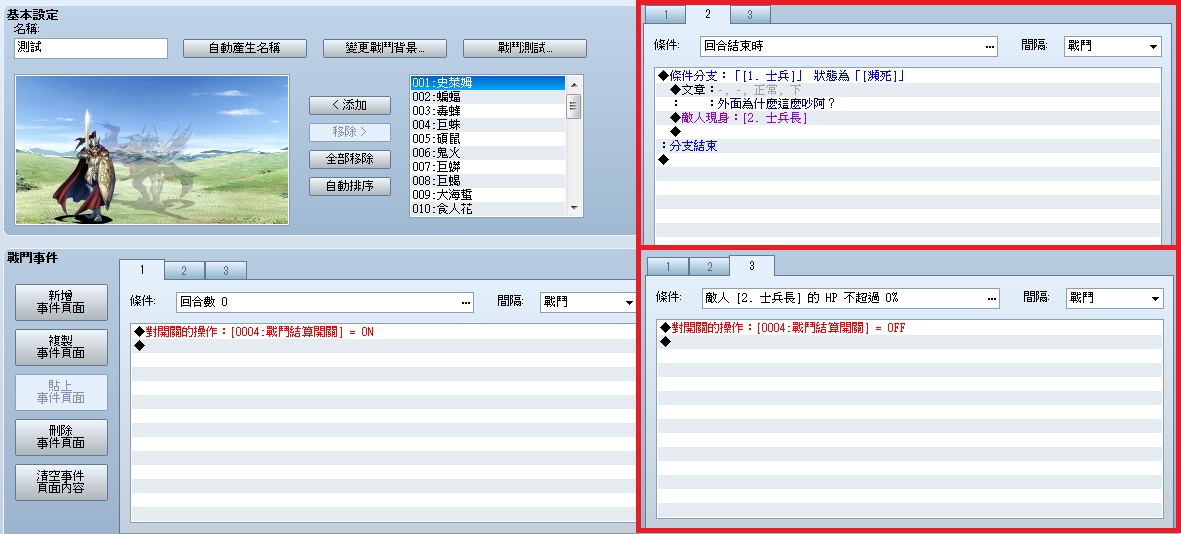Switch to tab 1 above the 士兵長 HP condition

coord(667,267)
